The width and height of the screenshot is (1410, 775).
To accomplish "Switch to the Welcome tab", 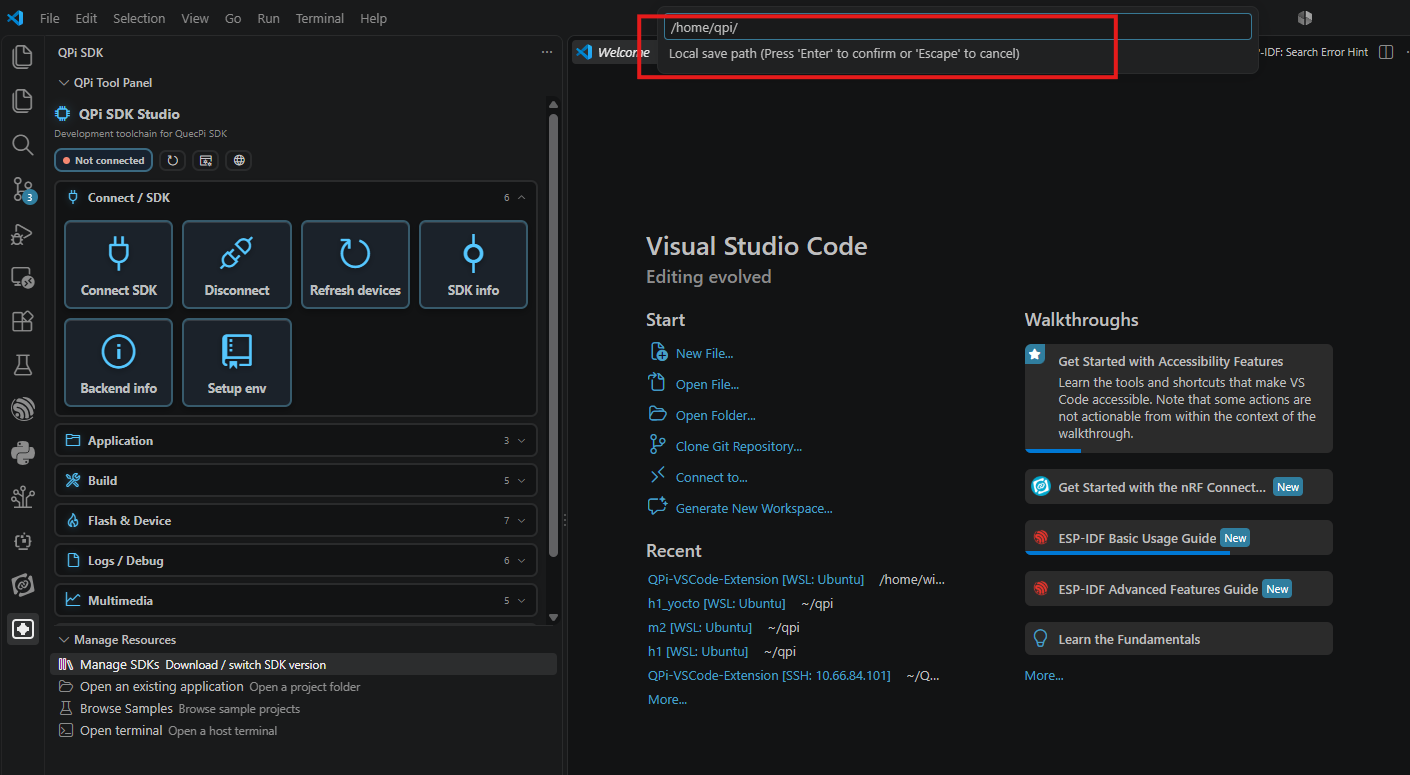I will click(612, 52).
